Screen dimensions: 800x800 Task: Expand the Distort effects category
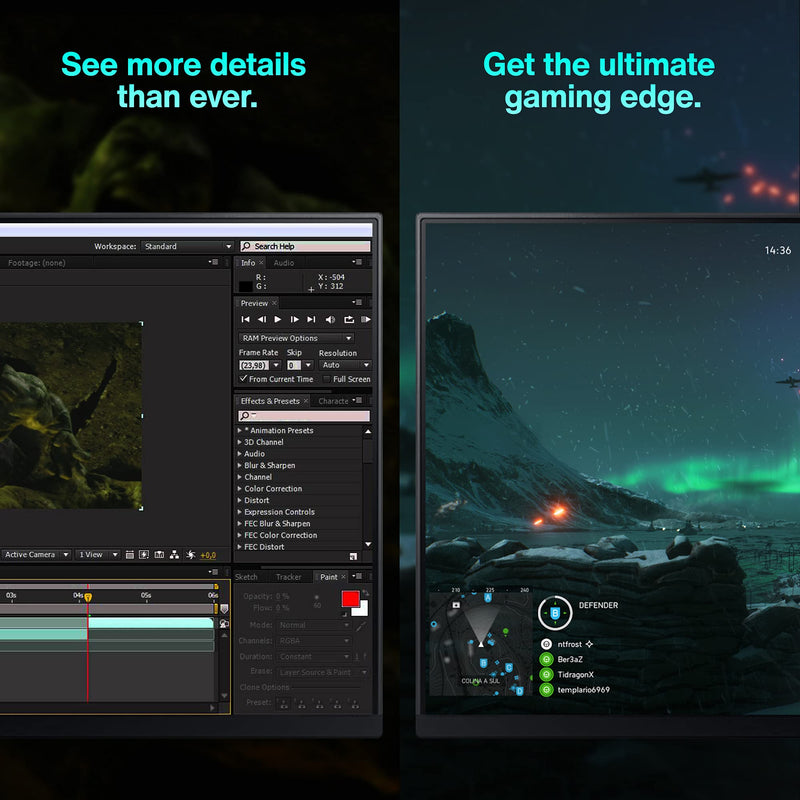pos(239,500)
